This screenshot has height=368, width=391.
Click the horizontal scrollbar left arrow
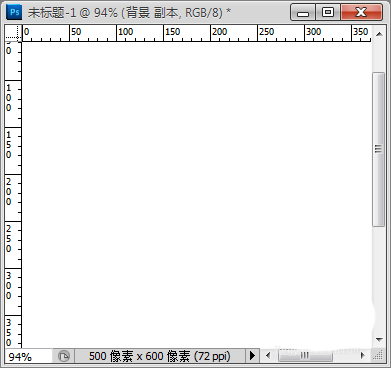click(x=268, y=356)
